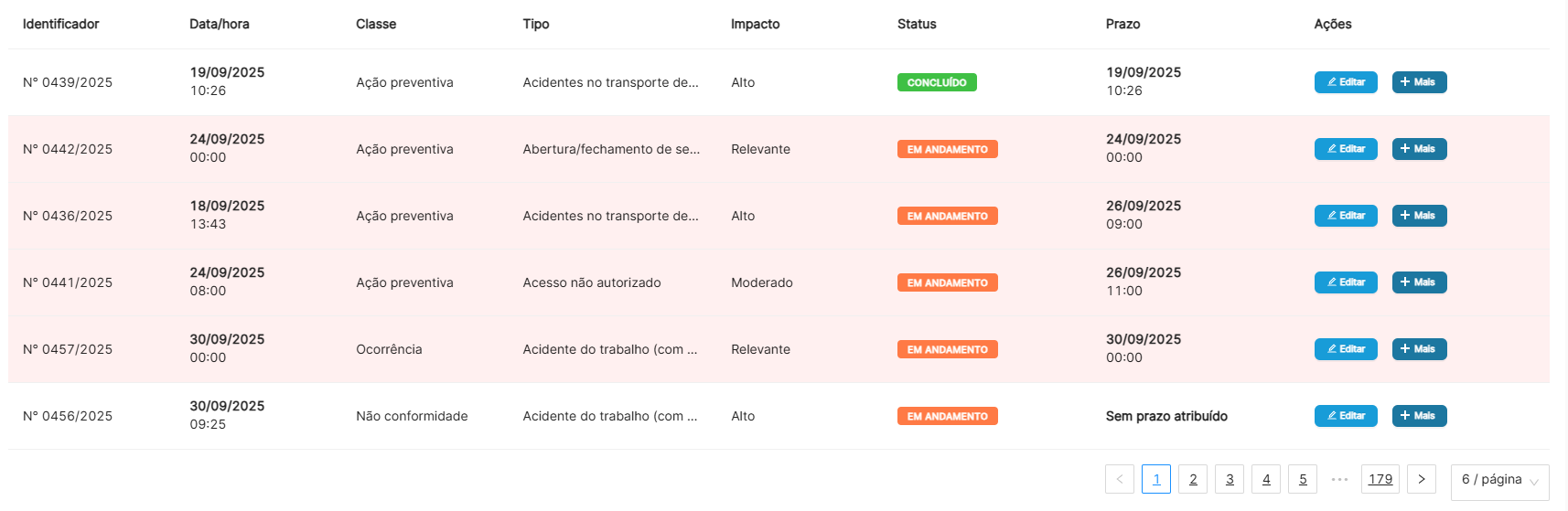Viewport: 1568px width, 511px height.
Task: Go to last page 179
Action: [1380, 479]
